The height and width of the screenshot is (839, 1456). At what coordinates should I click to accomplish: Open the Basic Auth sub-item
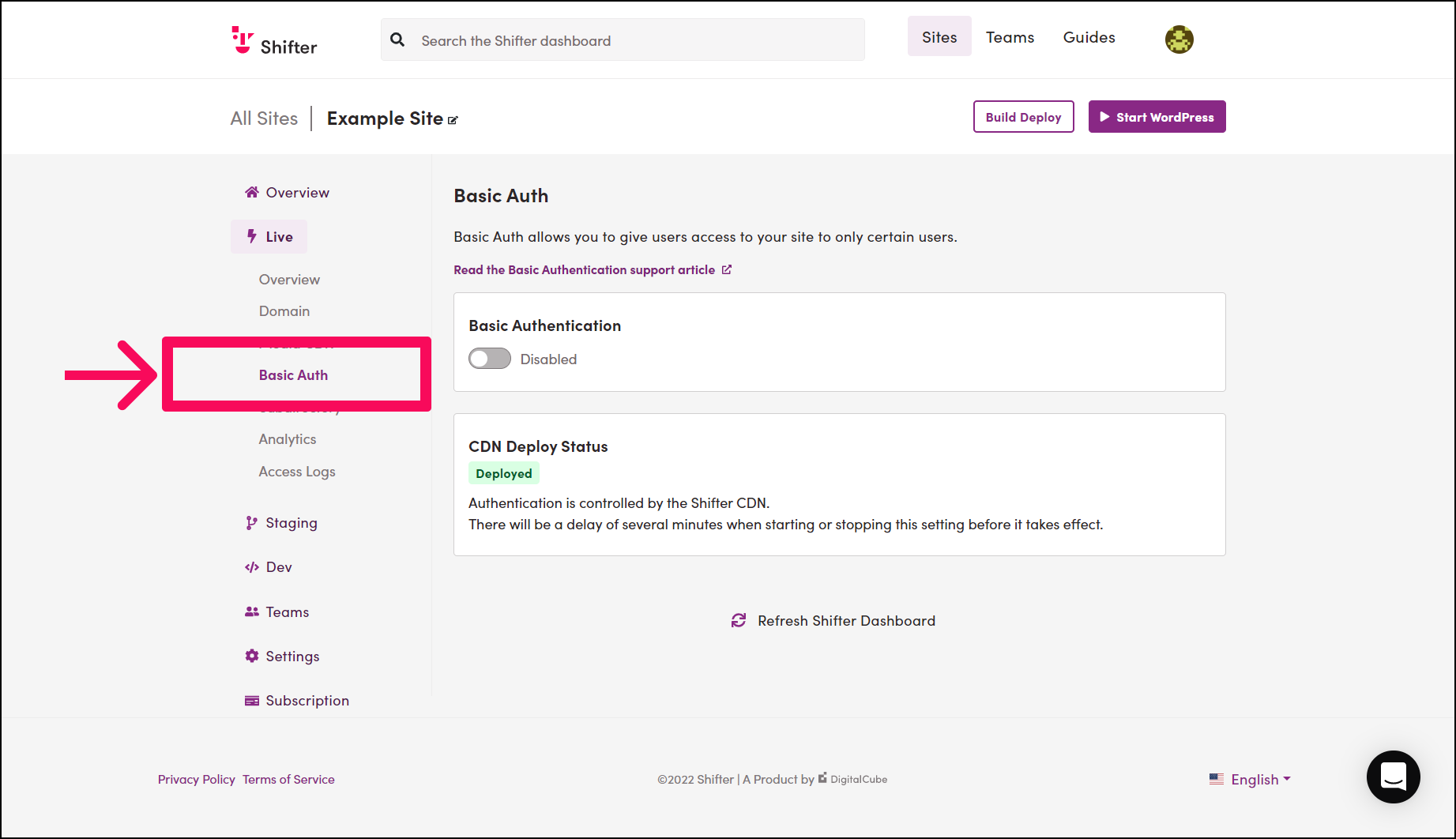pyautogui.click(x=293, y=375)
